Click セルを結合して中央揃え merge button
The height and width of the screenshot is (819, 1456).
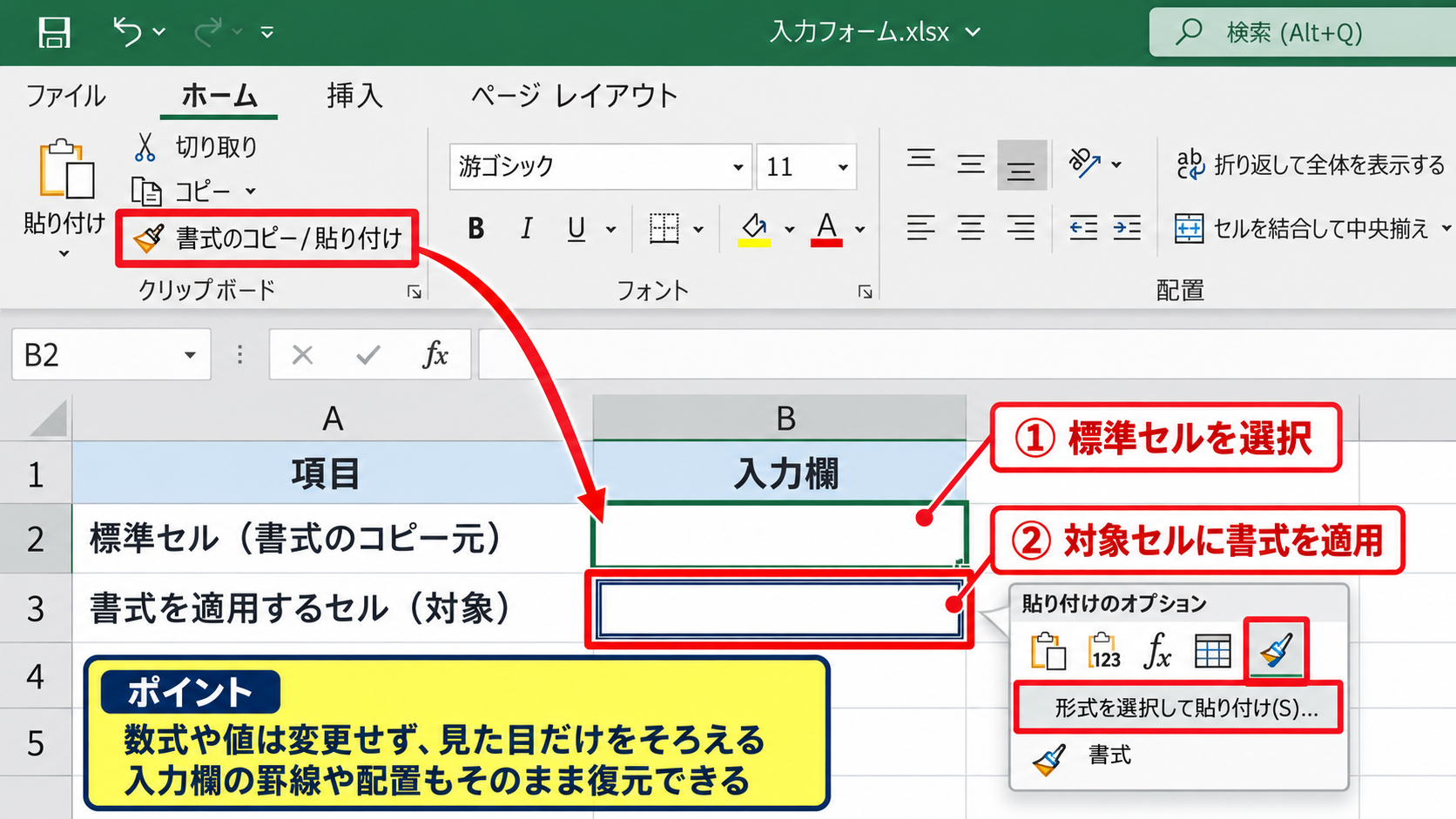[x=1302, y=229]
